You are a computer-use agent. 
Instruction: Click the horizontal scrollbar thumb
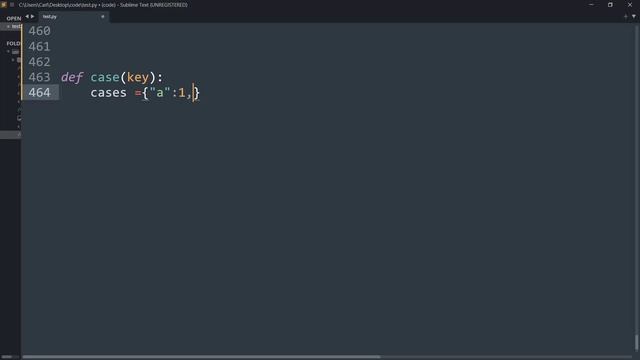point(201,357)
